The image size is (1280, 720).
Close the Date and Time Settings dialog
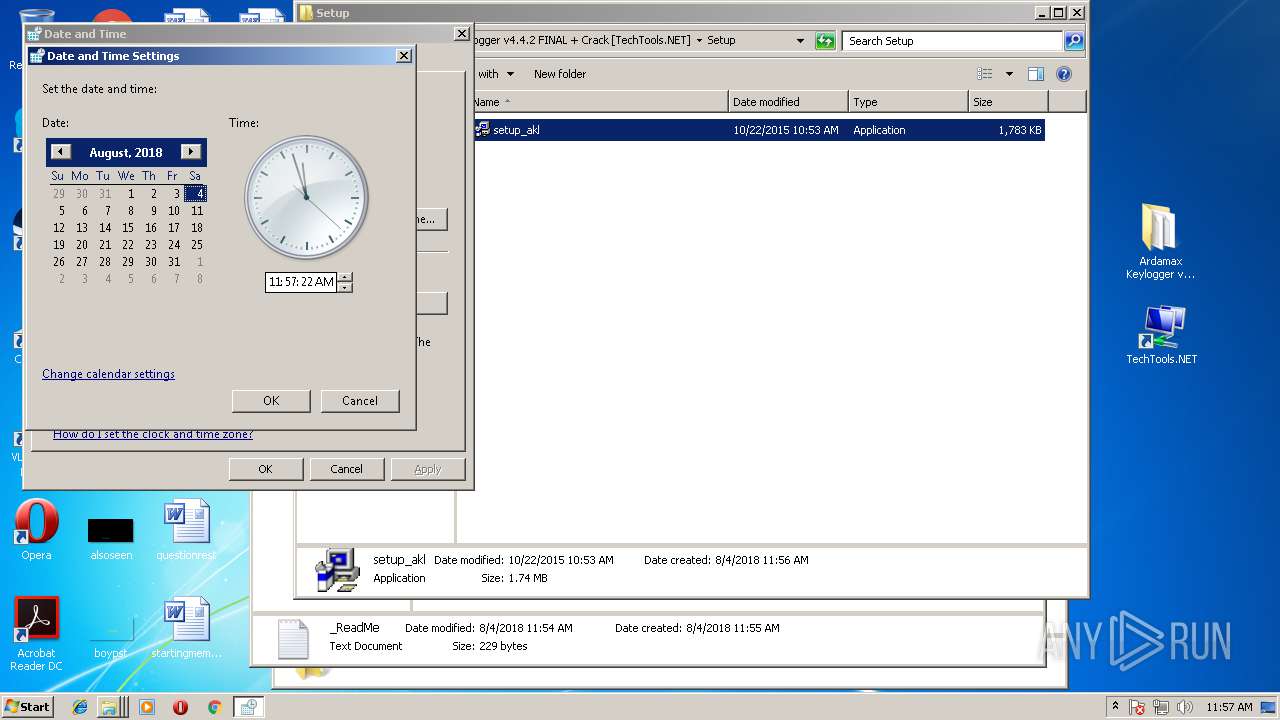click(404, 56)
